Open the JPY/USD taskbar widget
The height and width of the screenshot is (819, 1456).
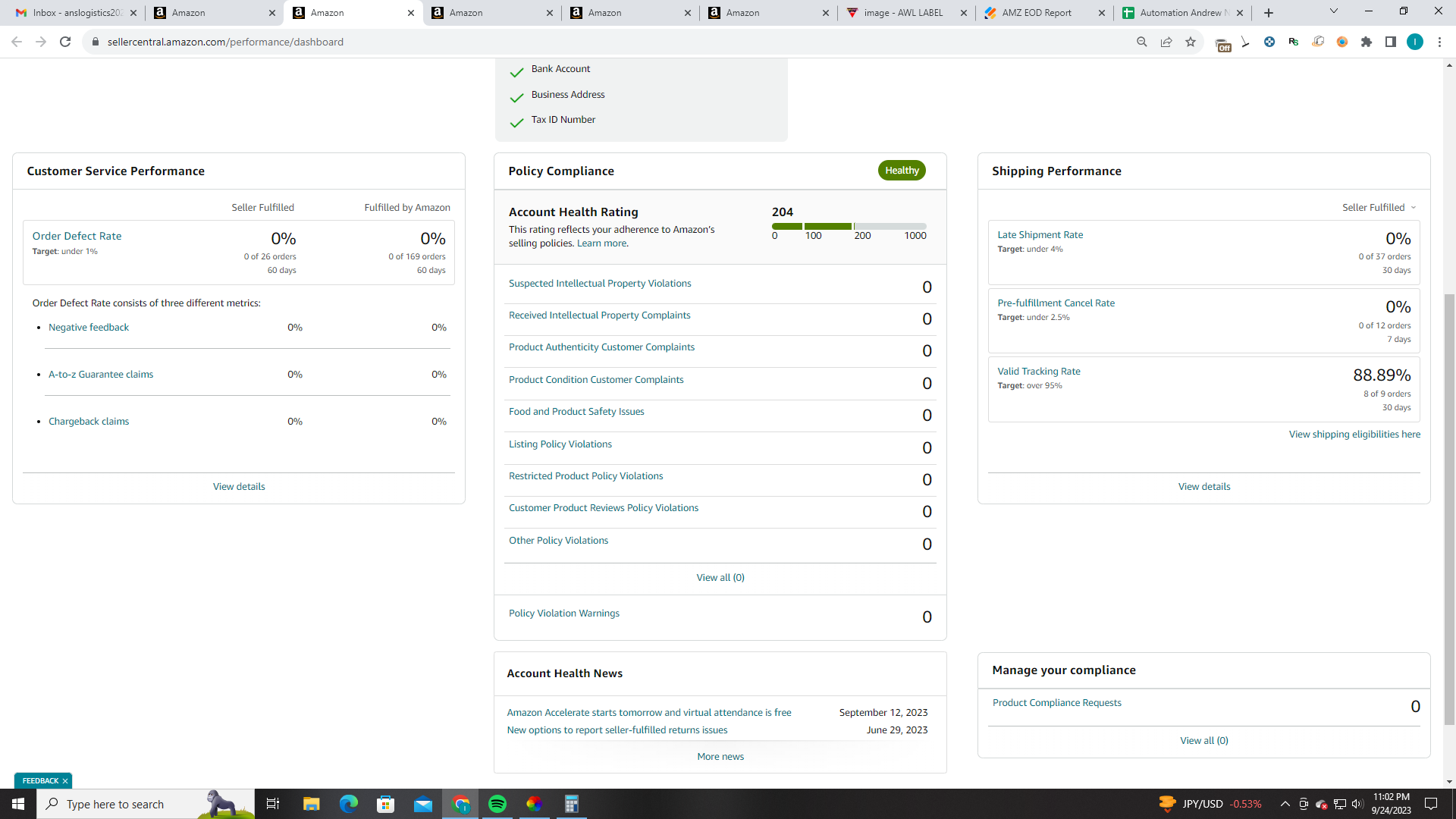click(x=1210, y=804)
